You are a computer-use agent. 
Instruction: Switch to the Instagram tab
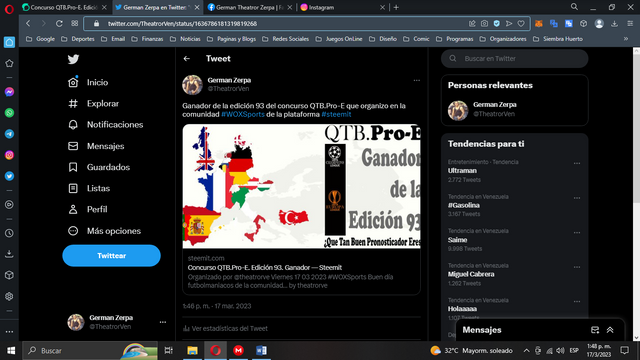coord(342,7)
